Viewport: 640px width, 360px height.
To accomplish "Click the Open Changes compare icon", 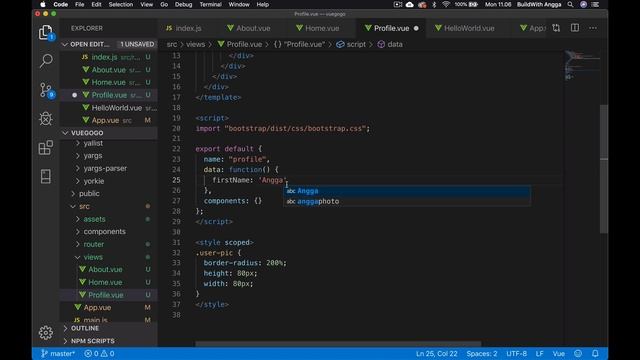I will click(556, 28).
